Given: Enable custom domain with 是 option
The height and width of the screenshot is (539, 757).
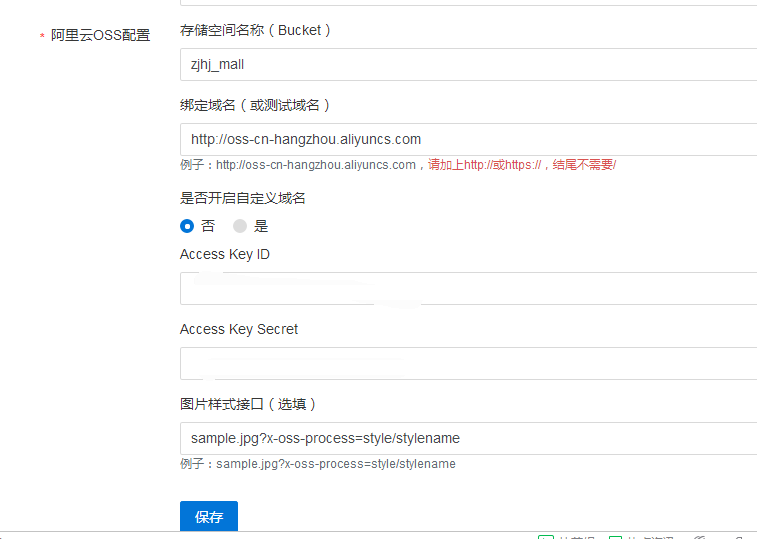Looking at the screenshot, I should coord(240,226).
